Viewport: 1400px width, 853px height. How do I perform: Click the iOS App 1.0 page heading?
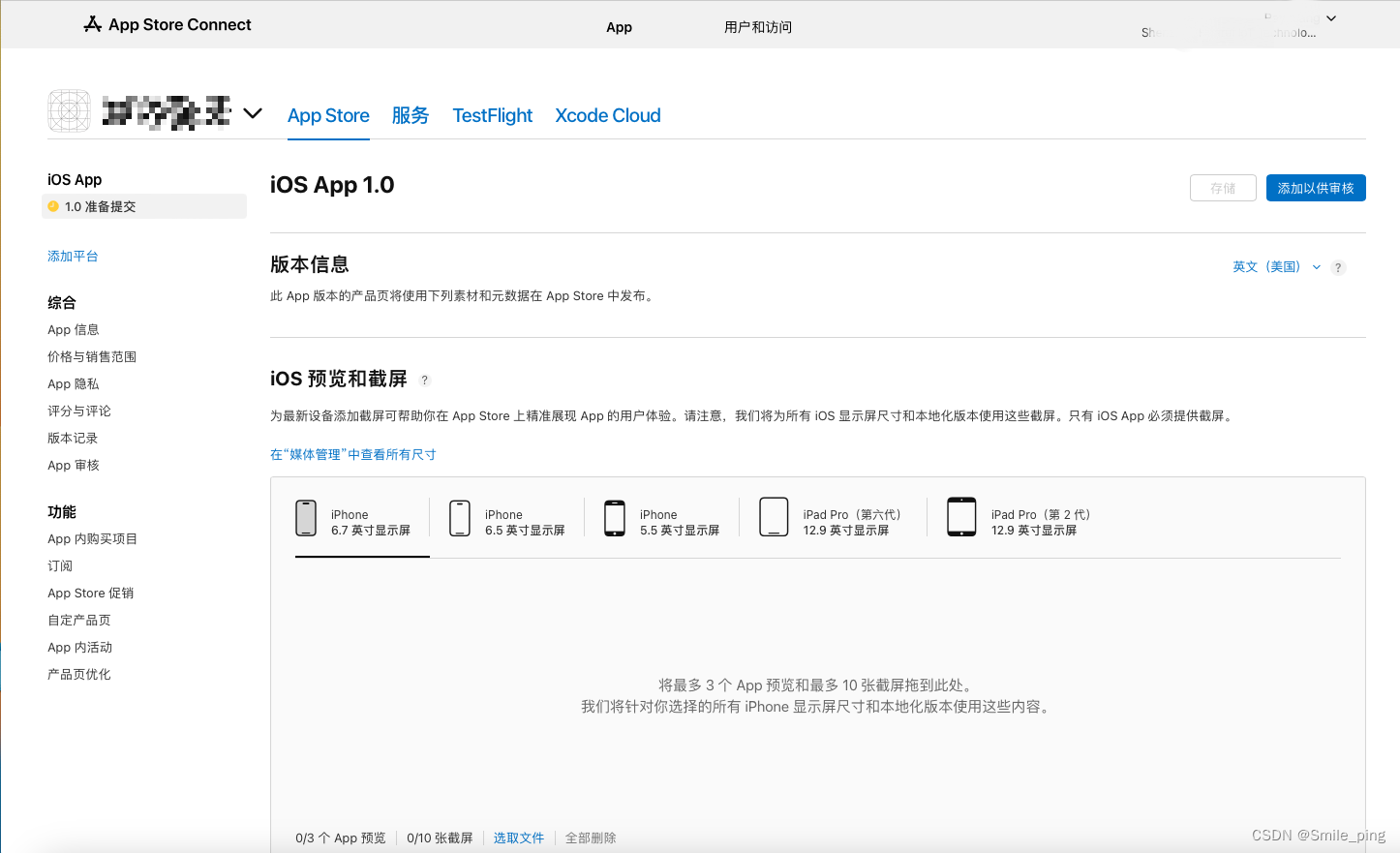click(x=332, y=185)
